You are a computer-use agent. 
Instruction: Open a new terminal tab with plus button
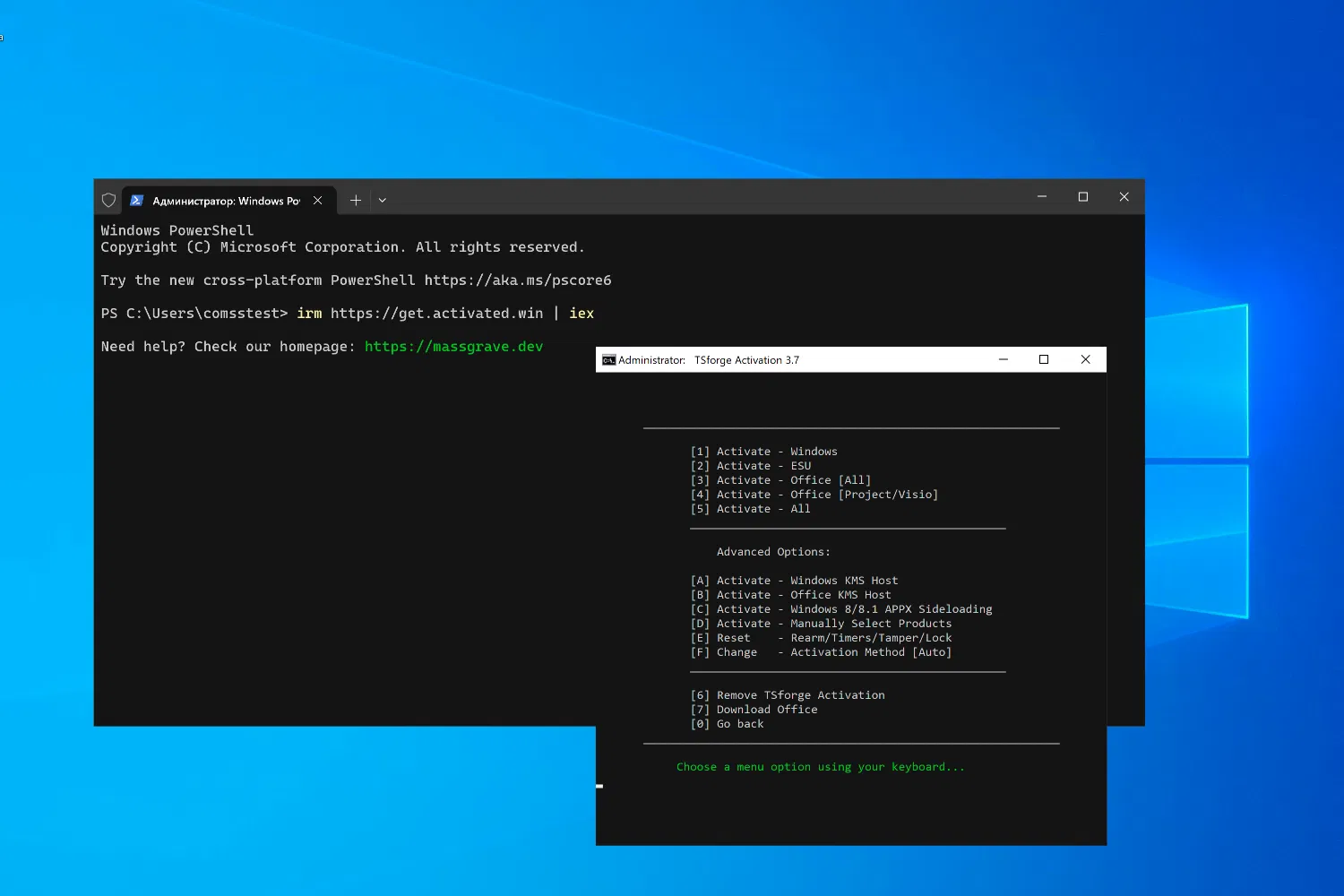[x=356, y=201]
